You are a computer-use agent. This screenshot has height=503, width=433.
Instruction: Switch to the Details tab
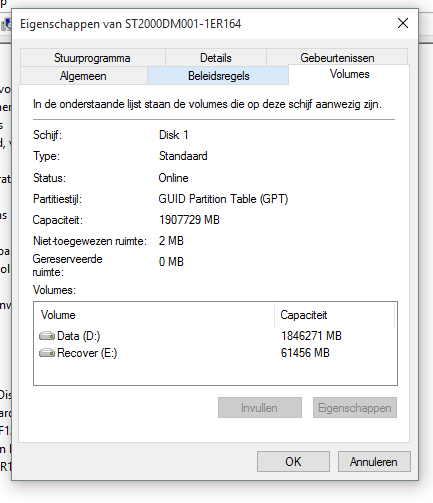click(216, 58)
